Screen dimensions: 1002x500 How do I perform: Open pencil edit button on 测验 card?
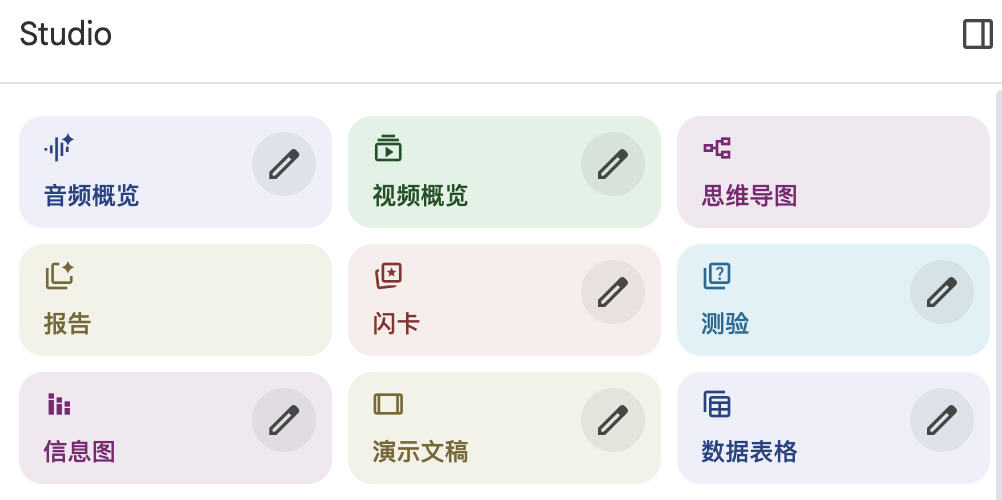[x=942, y=292]
